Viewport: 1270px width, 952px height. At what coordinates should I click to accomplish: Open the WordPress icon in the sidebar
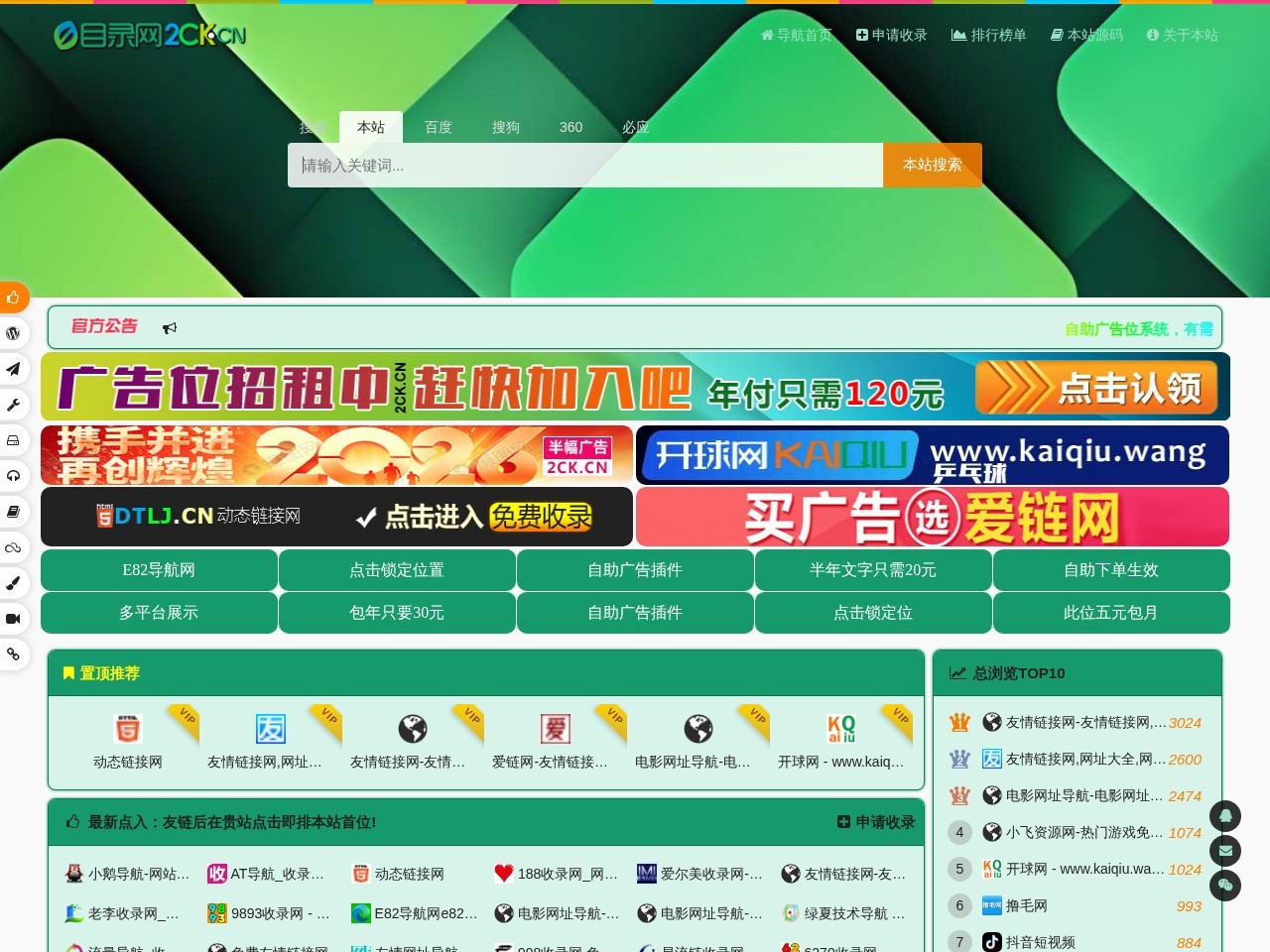point(13,333)
